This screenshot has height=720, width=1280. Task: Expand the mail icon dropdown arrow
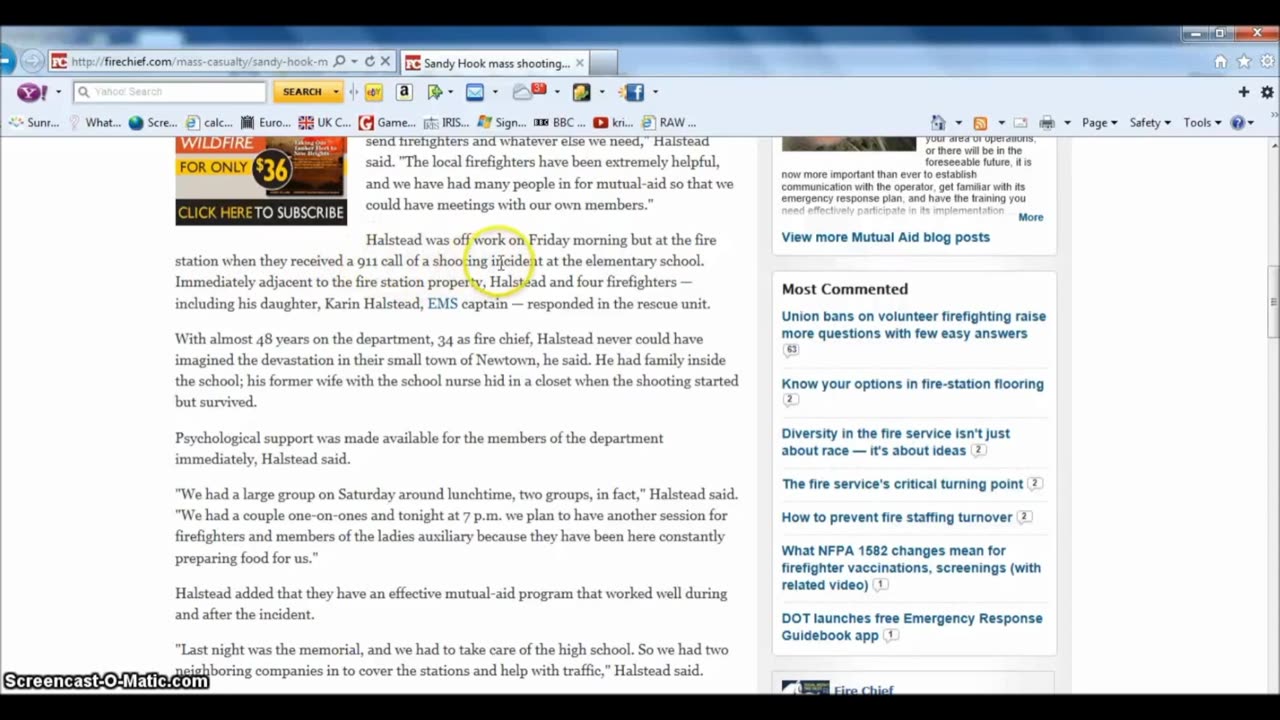click(x=494, y=92)
